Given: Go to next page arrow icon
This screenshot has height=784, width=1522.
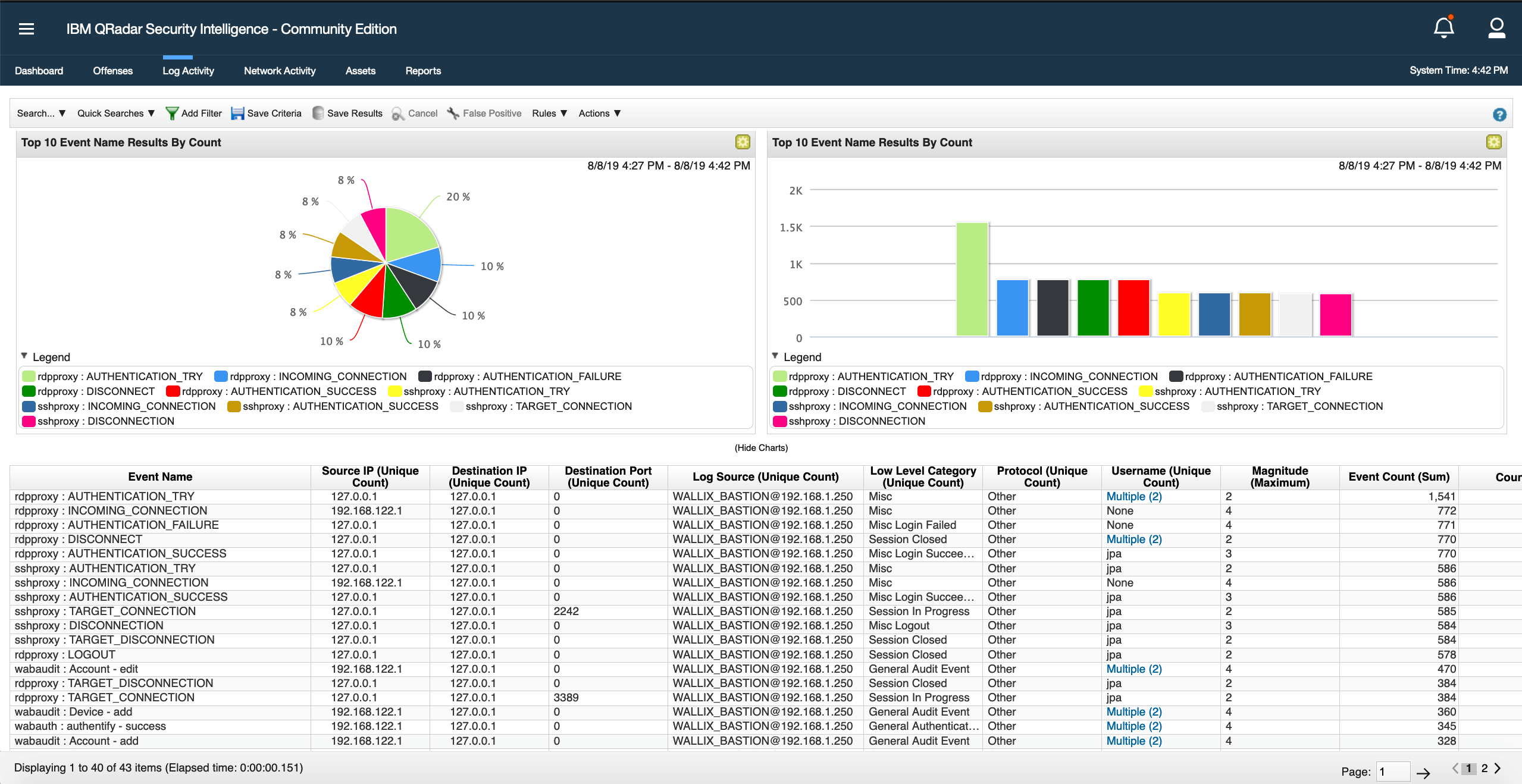Looking at the screenshot, I should coord(1423,773).
